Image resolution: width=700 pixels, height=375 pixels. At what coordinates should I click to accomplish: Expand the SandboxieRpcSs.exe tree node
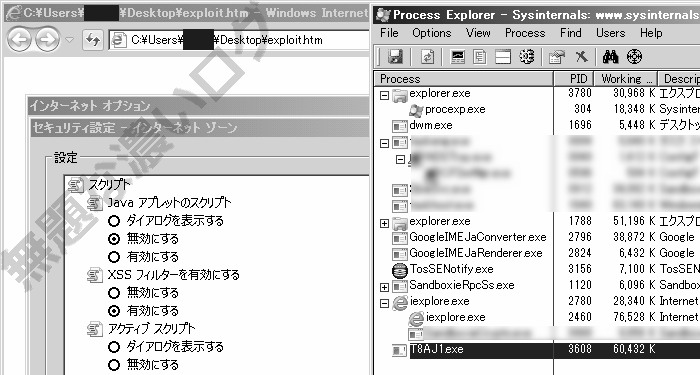click(x=384, y=287)
